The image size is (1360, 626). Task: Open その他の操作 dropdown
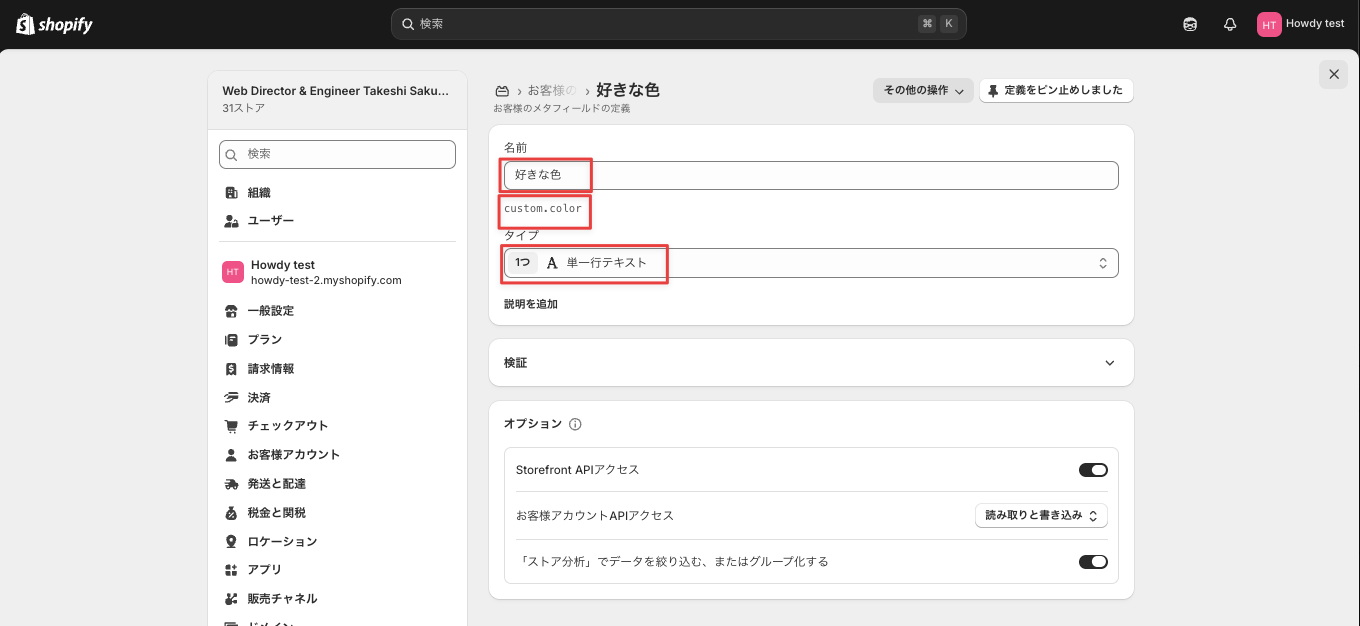[923, 91]
